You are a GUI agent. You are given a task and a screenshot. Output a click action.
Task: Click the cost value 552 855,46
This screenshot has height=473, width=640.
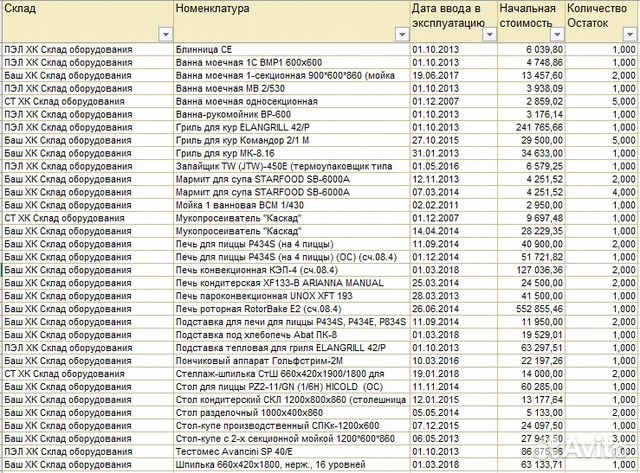pyautogui.click(x=531, y=309)
